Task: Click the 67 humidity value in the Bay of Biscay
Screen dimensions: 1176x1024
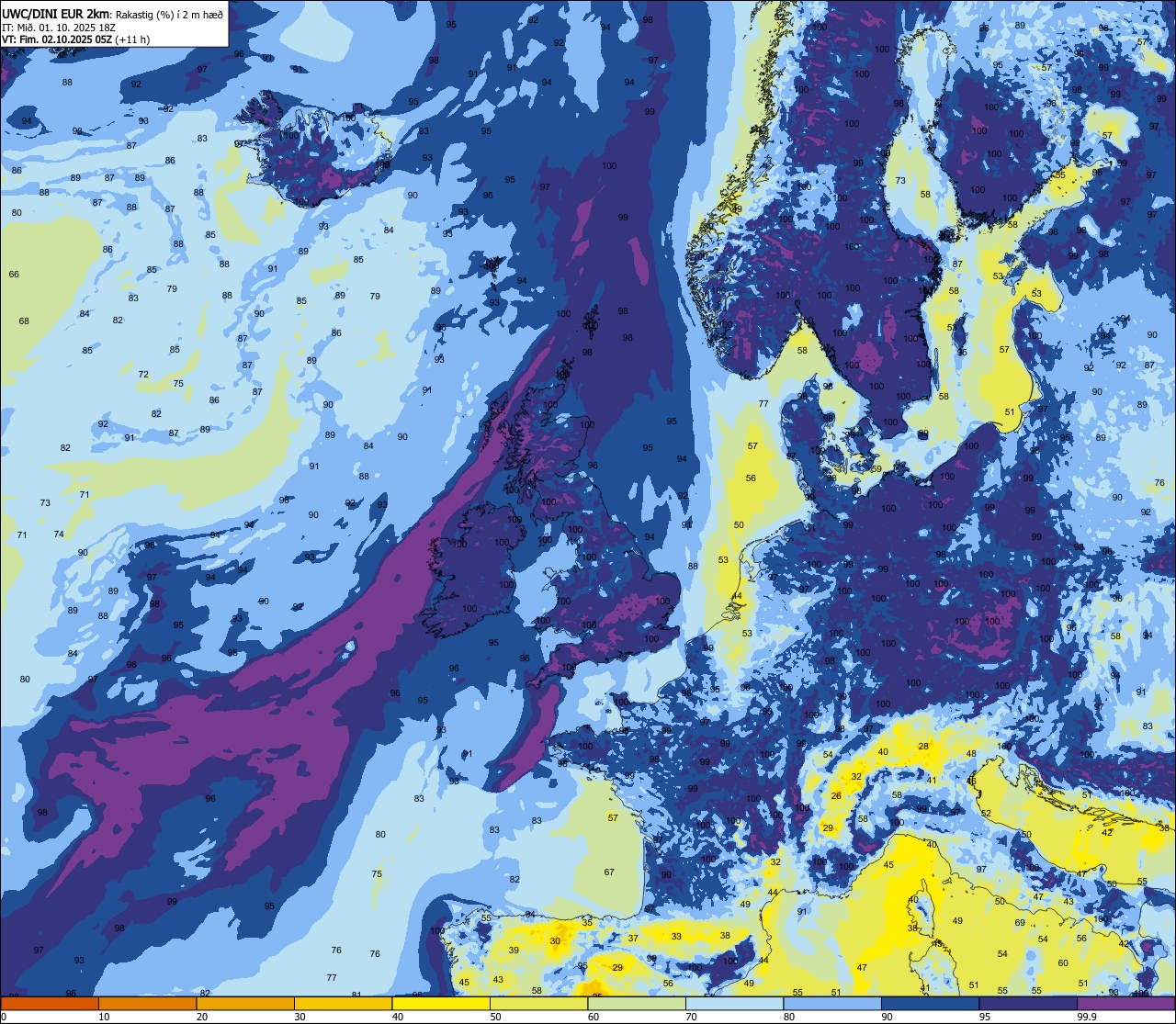Action: [609, 872]
